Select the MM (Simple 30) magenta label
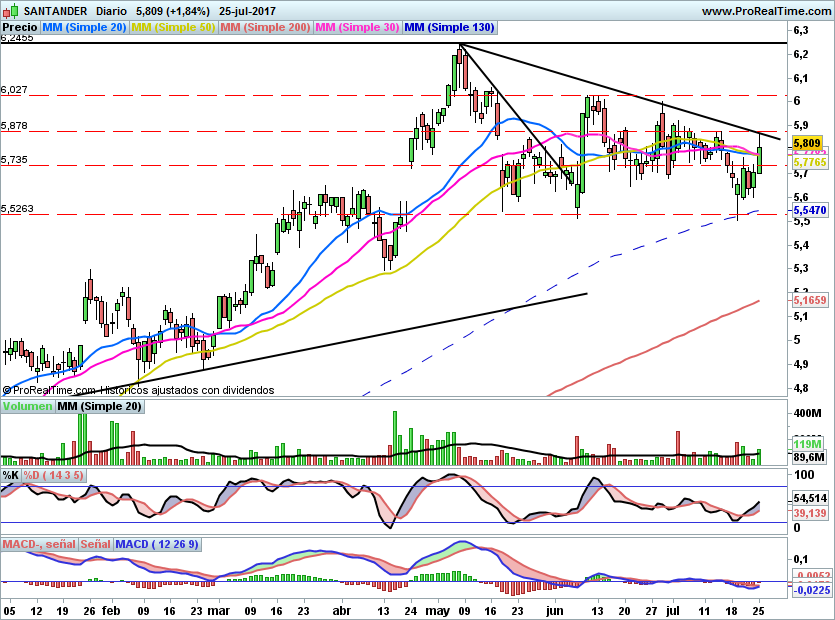The image size is (835, 620). [357, 27]
